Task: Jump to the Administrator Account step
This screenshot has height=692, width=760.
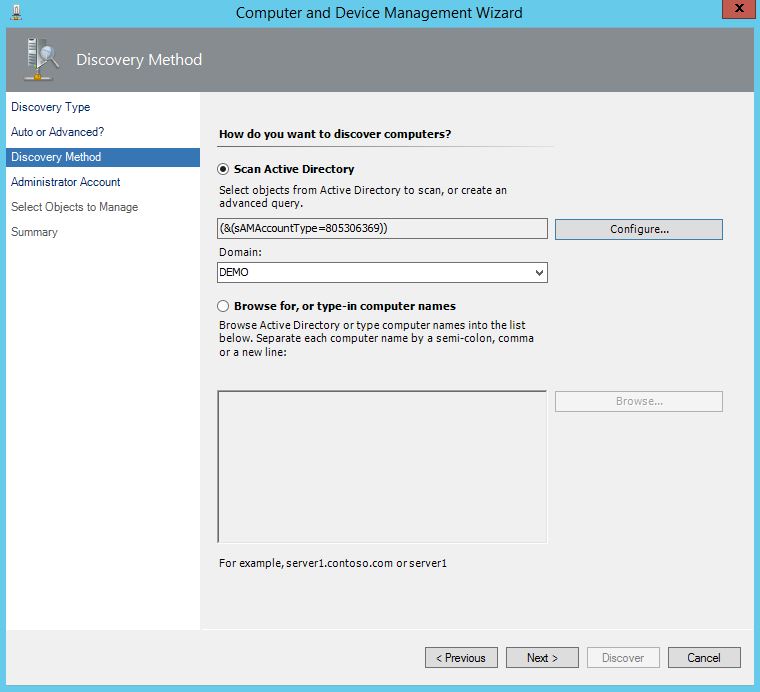Action: coord(65,182)
